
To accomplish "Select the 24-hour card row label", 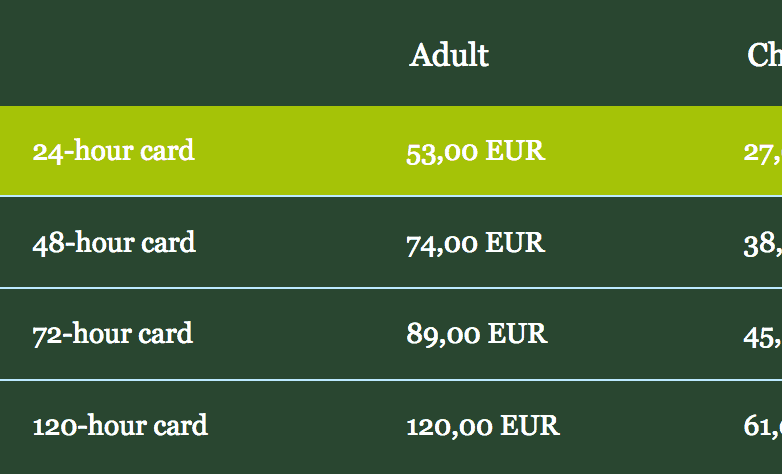I will (x=113, y=151).
